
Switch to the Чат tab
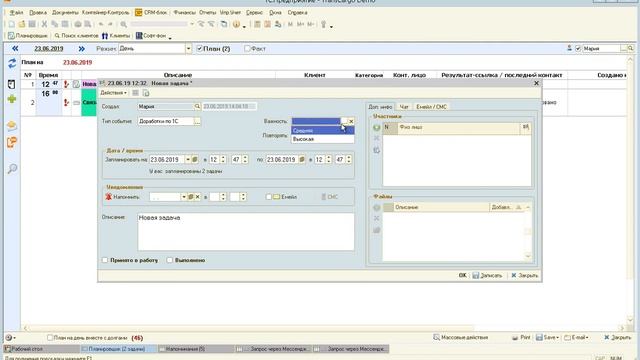404,107
